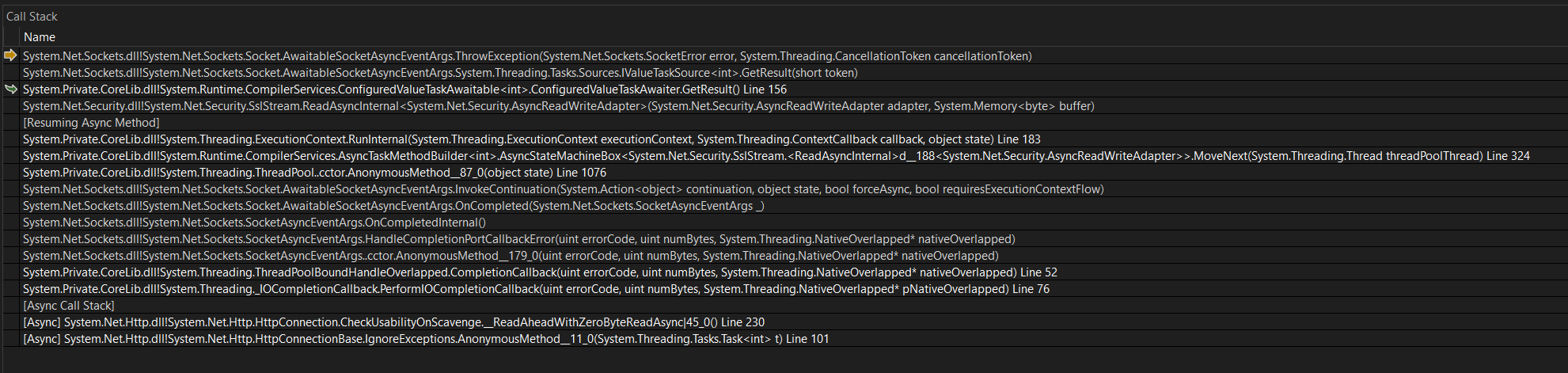This screenshot has height=373, width=1568.
Task: Select the OnCompletedInternal() stack frame
Action: [254, 223]
